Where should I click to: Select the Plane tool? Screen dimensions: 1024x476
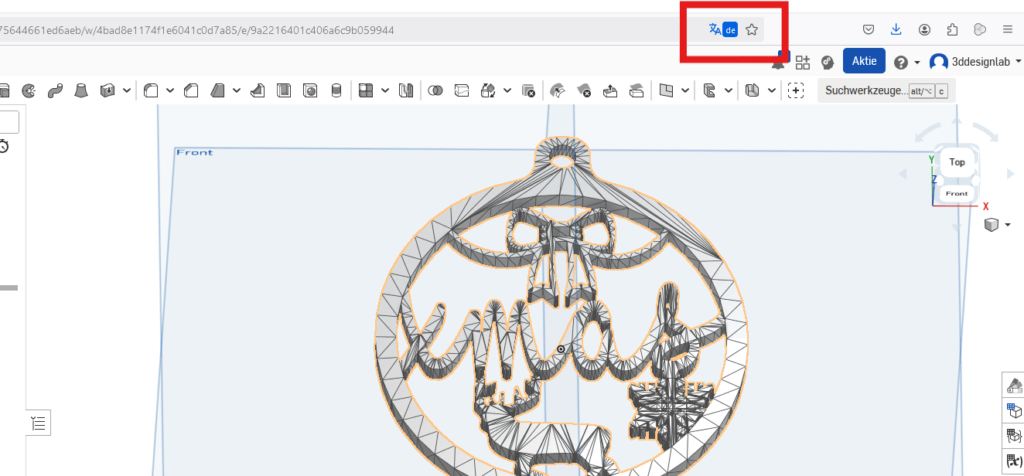(x=666, y=91)
